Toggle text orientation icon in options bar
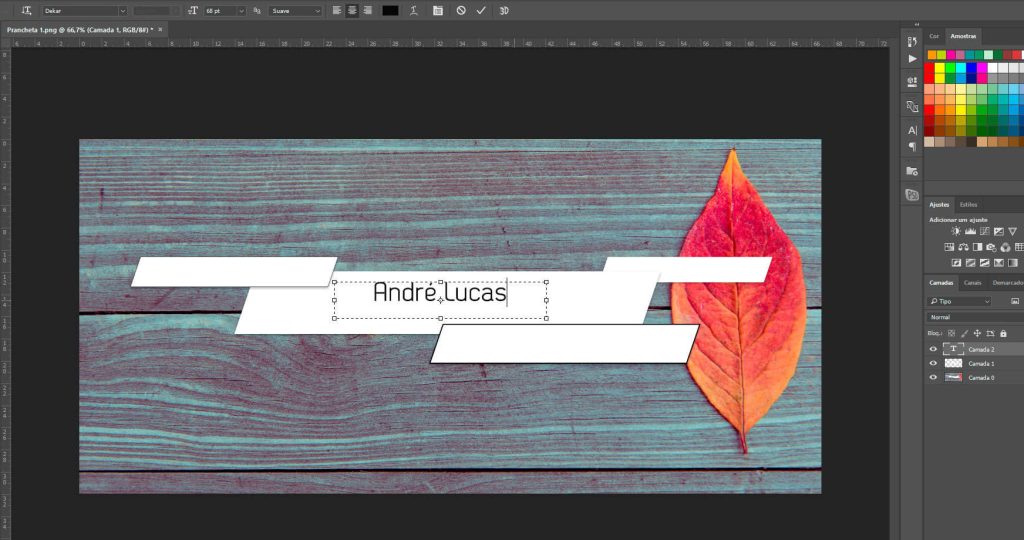Screen dimensions: 1024x540 [x=27, y=10]
